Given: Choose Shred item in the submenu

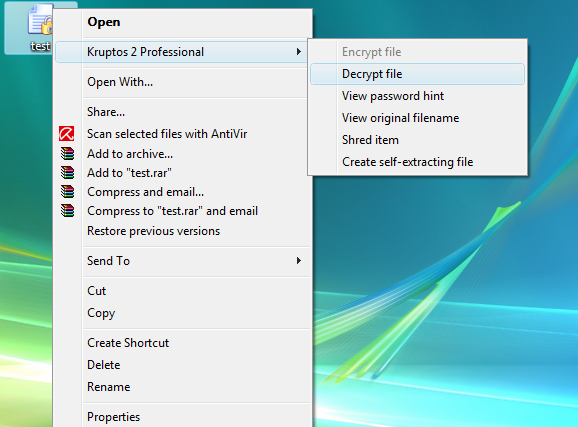Looking at the screenshot, I should pyautogui.click(x=417, y=140).
